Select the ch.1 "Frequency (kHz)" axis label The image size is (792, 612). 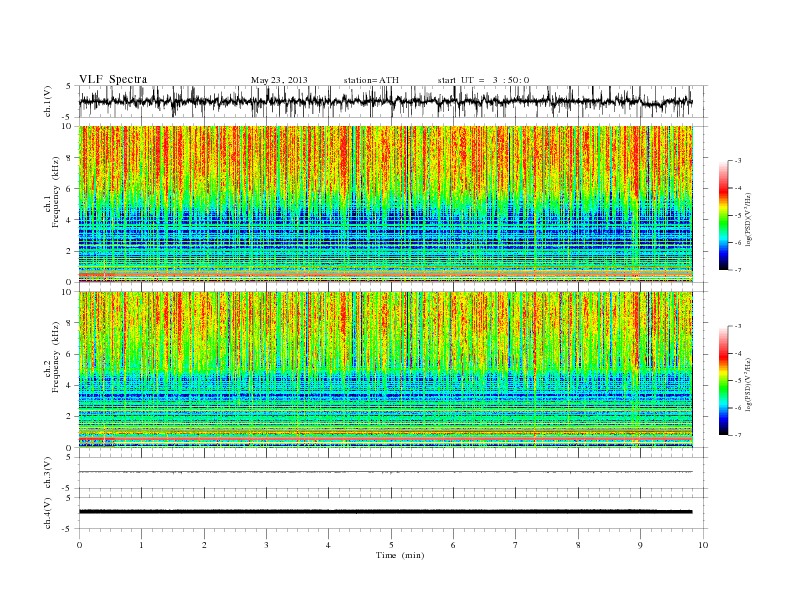pos(55,192)
